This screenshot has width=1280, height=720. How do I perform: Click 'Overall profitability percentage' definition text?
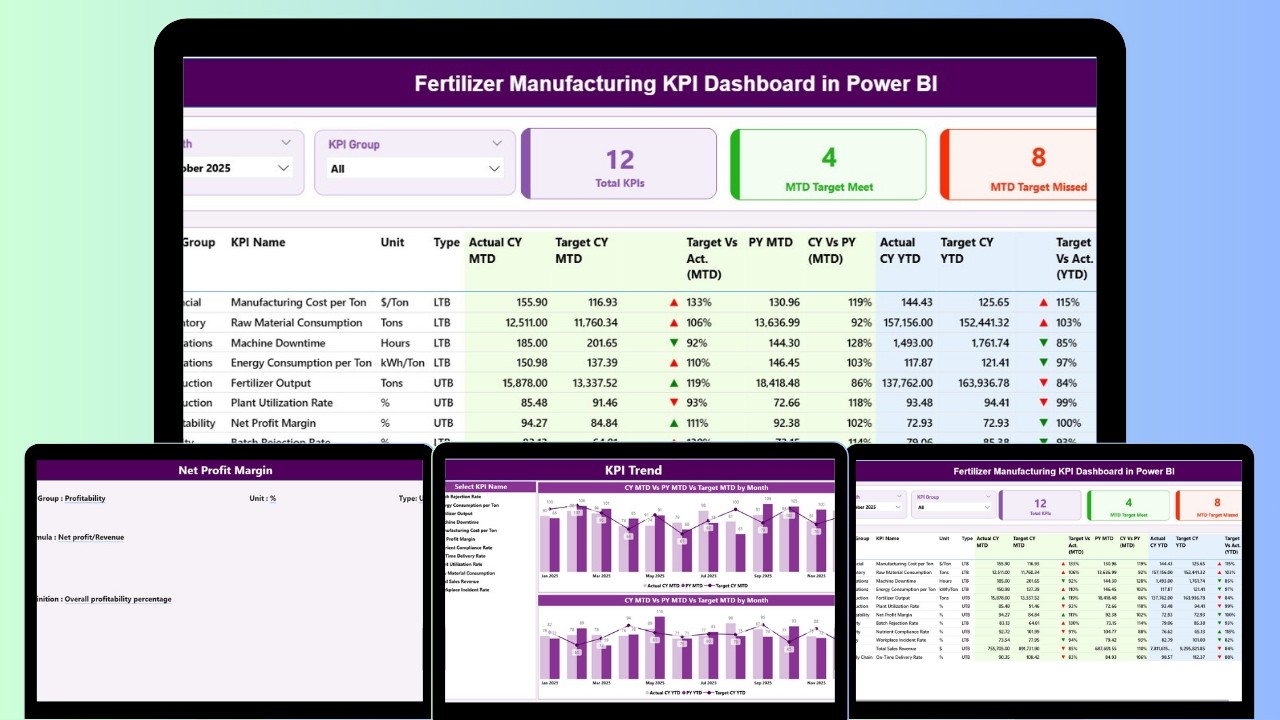(118, 599)
